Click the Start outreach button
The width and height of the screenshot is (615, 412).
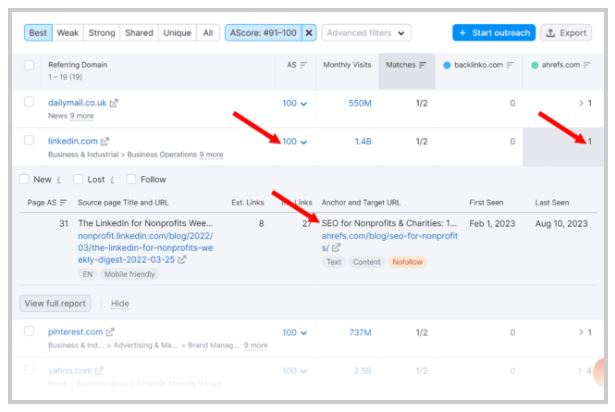(494, 33)
